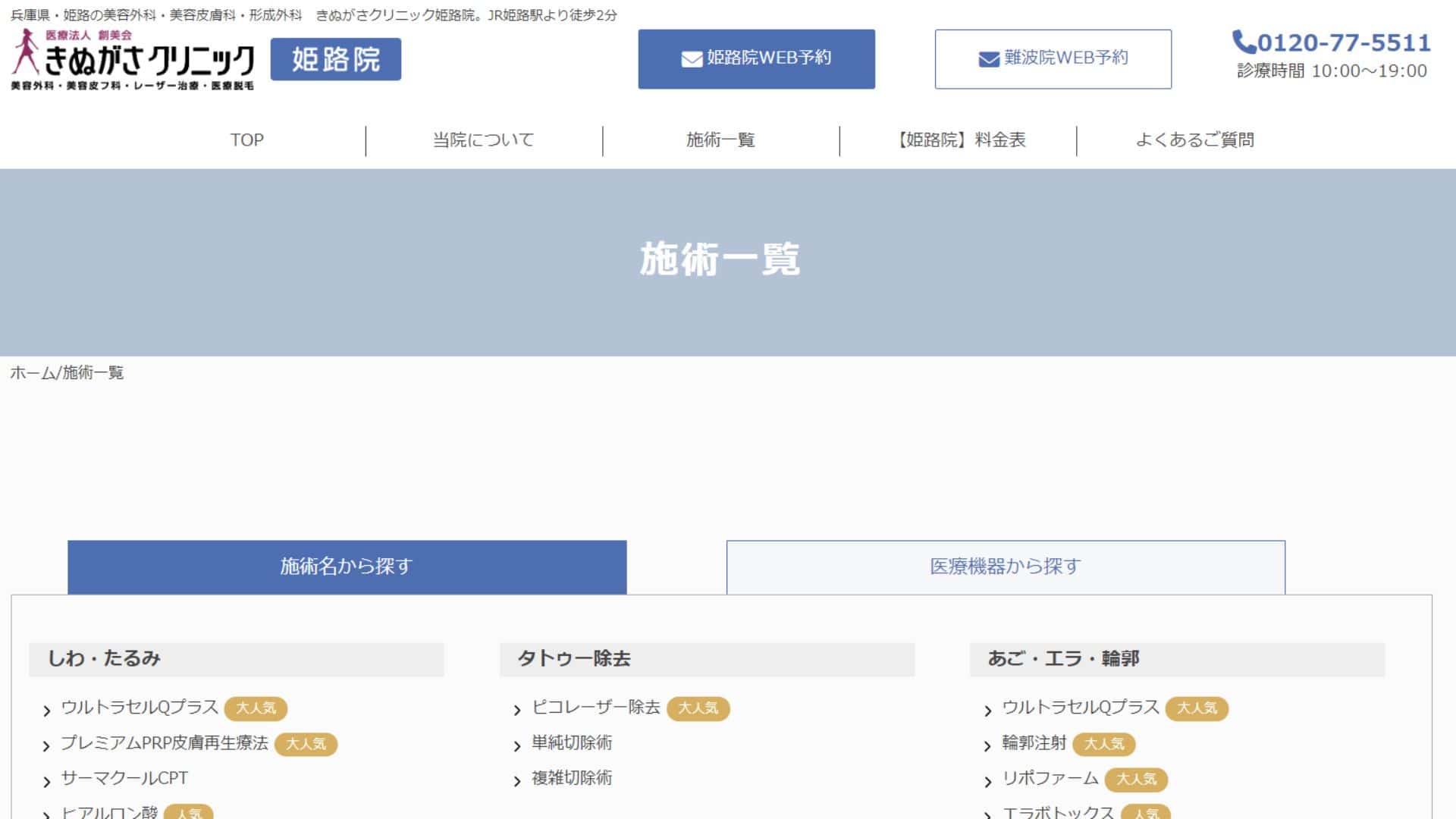Open 姫路院WEB予約 reservation button

point(756,59)
